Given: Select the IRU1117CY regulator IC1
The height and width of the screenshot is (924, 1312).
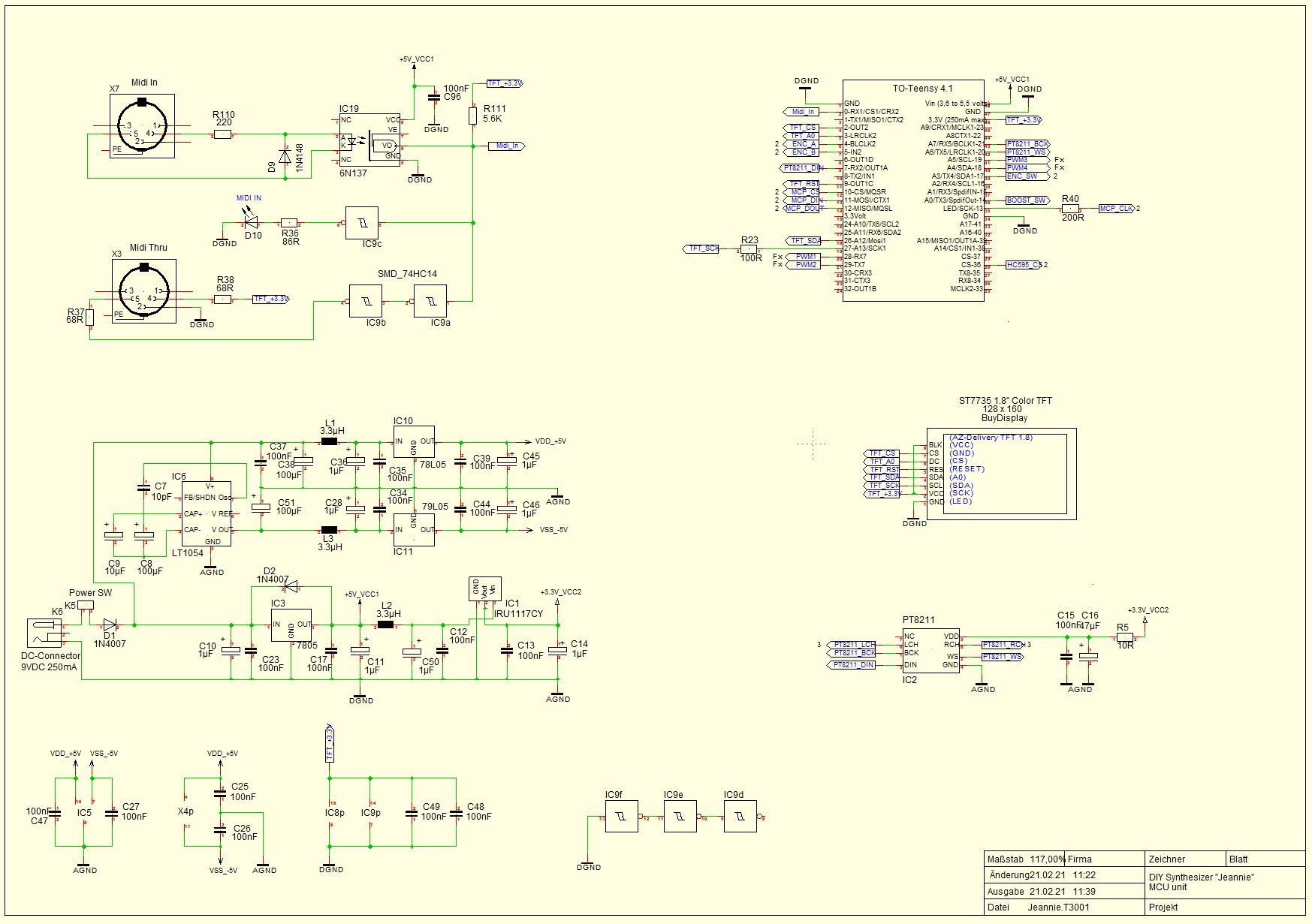Looking at the screenshot, I should pos(484,588).
